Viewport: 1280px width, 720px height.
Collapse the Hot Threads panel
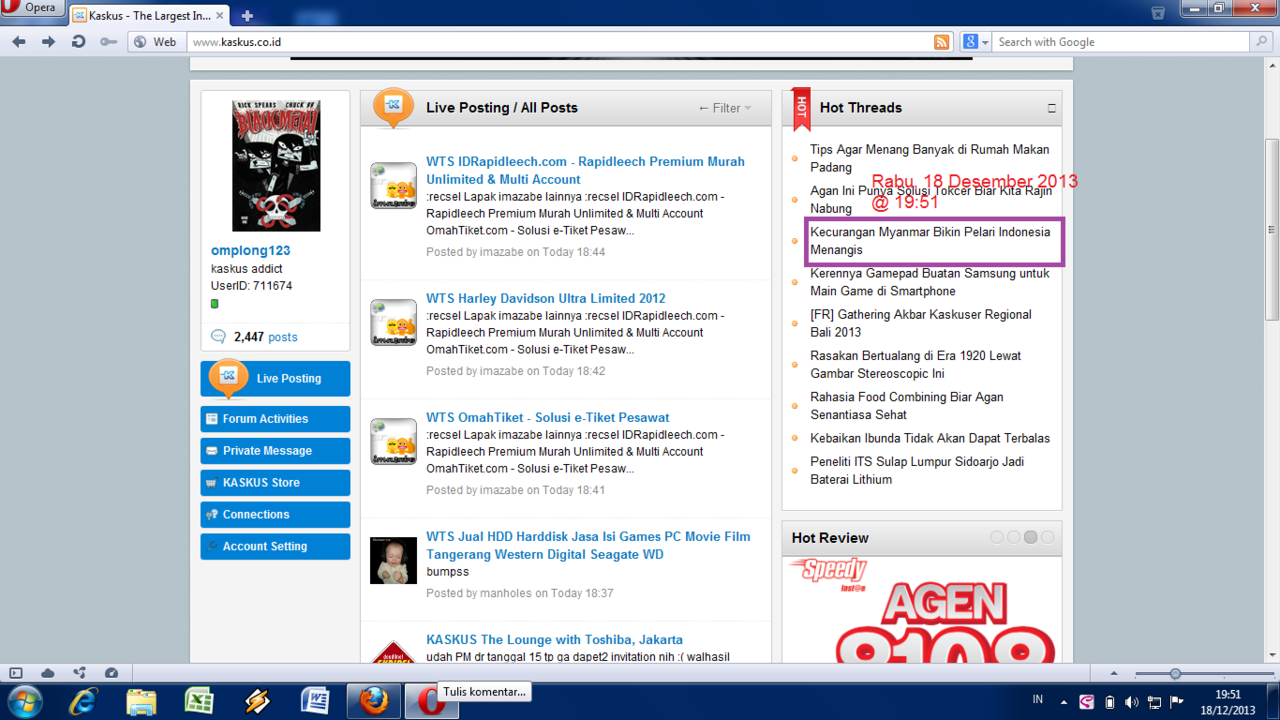coord(1051,108)
